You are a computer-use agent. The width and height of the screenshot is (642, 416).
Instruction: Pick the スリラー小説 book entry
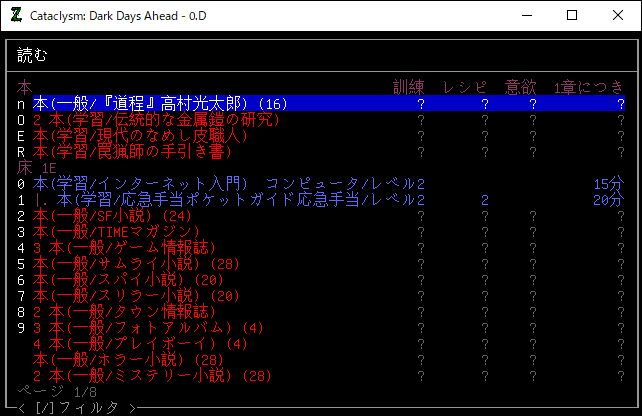click(132, 296)
